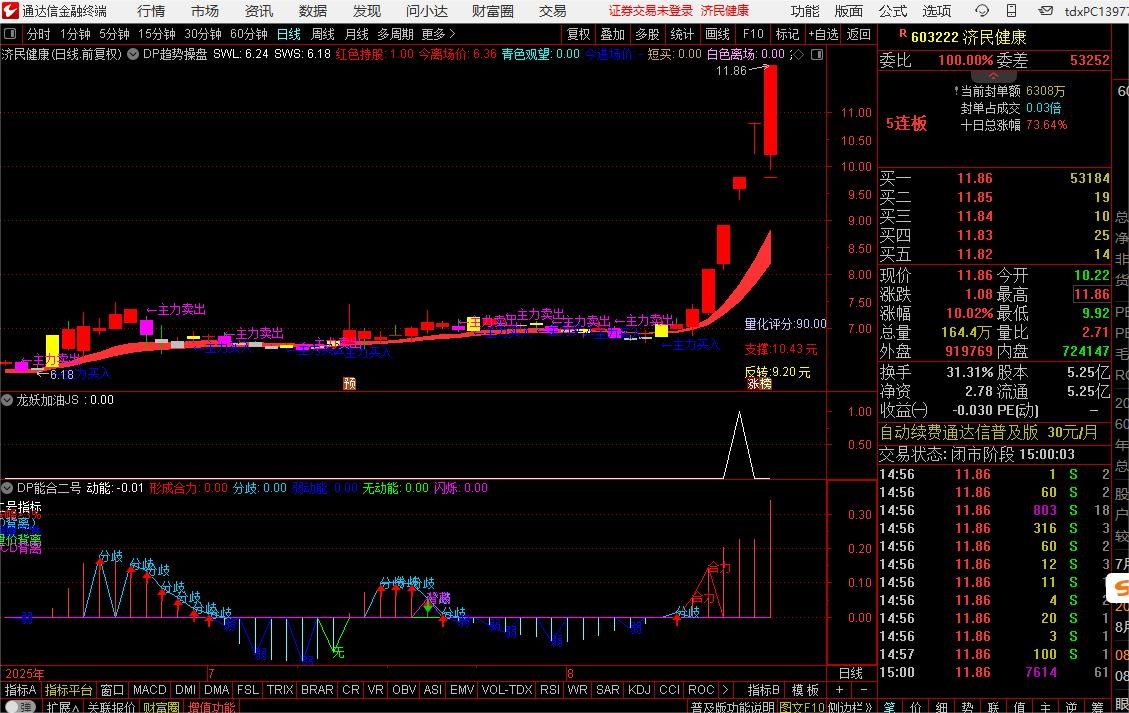The height and width of the screenshot is (713, 1129).
Task: Open the 资讯 menu
Action: click(258, 11)
